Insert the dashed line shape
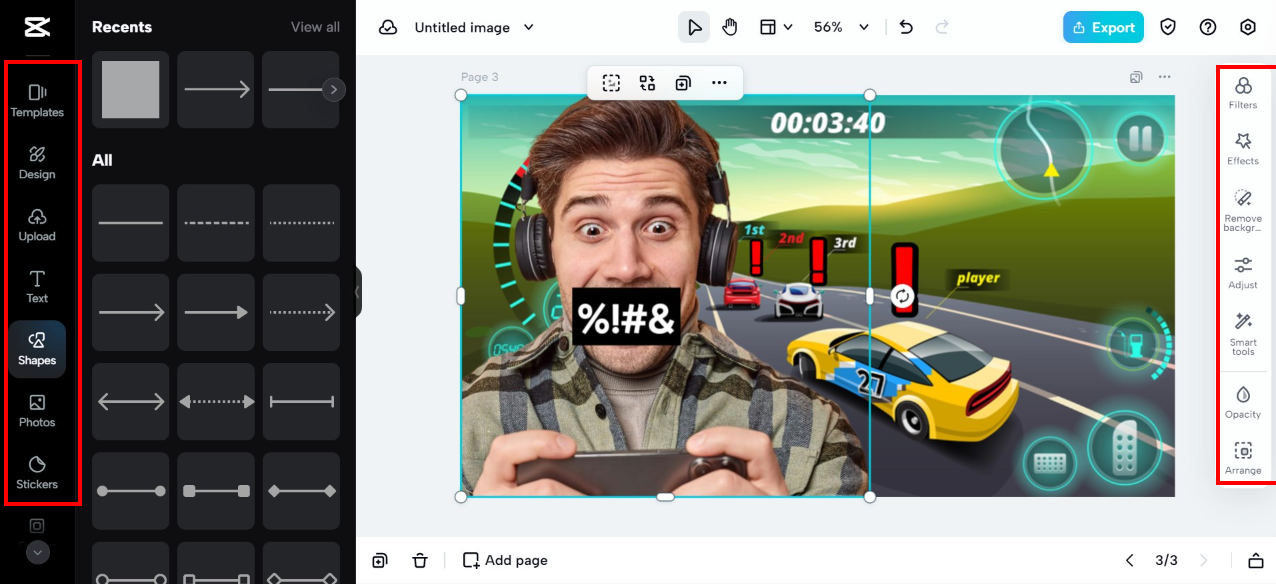The width and height of the screenshot is (1276, 584). coord(216,222)
